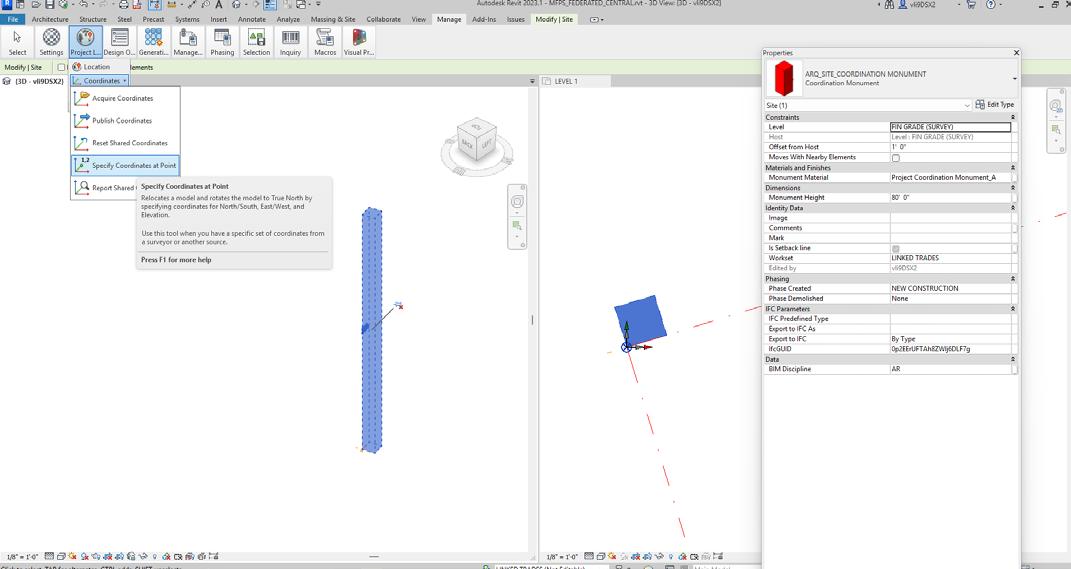Open the Generative Design panel
The height and width of the screenshot is (569, 1071).
point(154,42)
